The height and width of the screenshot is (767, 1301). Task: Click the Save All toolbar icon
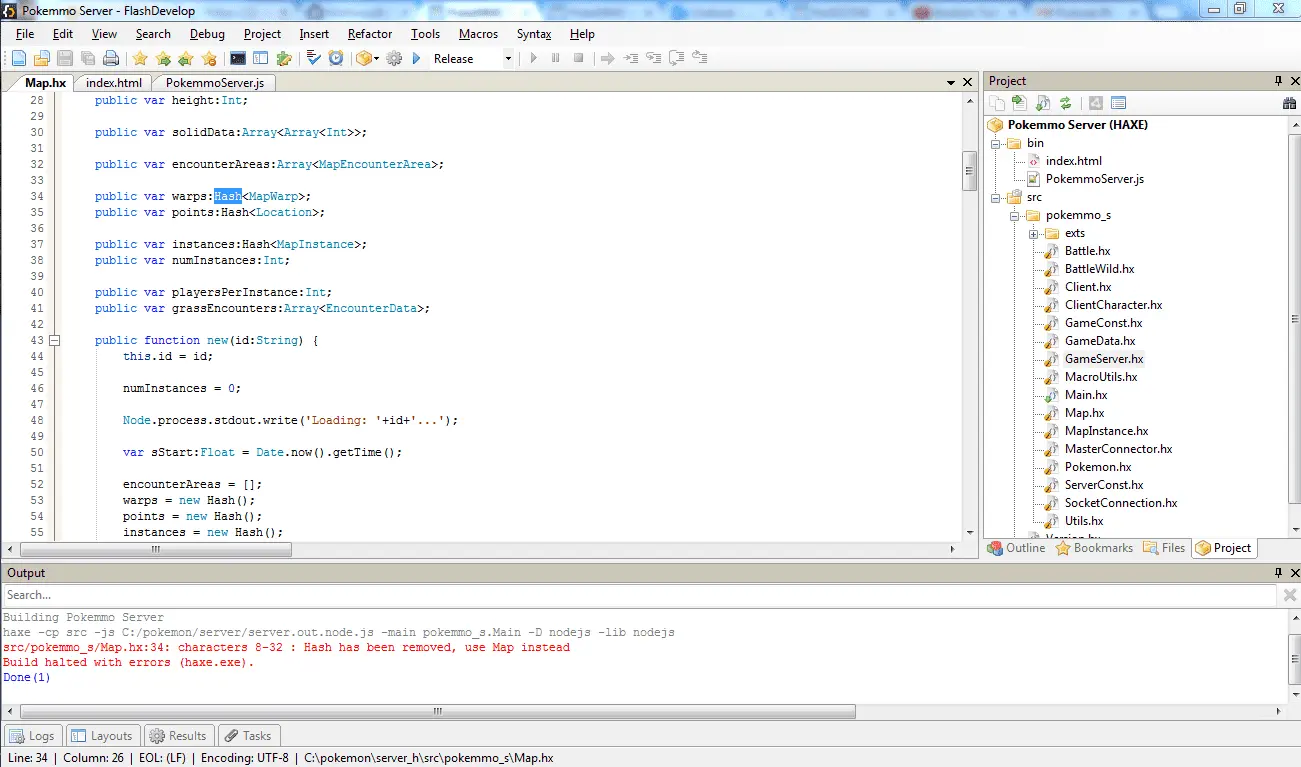(88, 59)
